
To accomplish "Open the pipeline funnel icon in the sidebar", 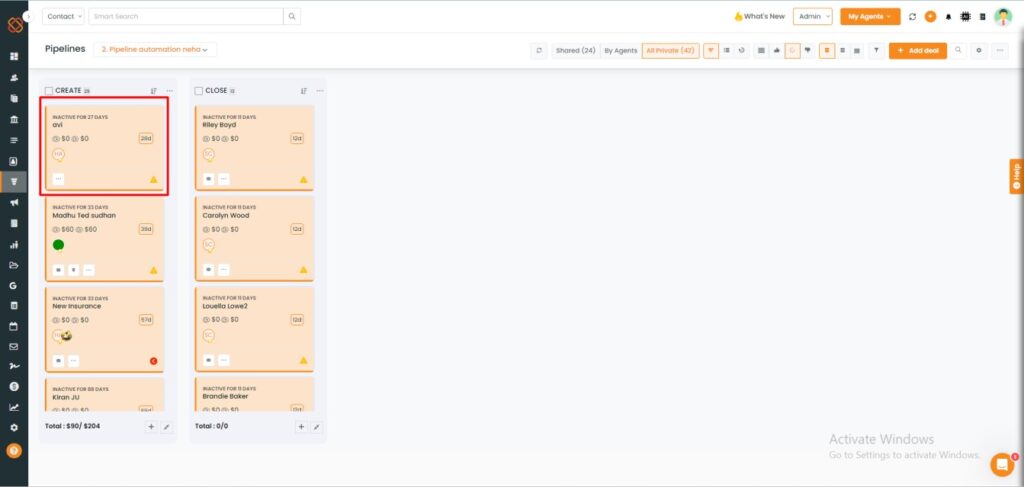I will 14,181.
